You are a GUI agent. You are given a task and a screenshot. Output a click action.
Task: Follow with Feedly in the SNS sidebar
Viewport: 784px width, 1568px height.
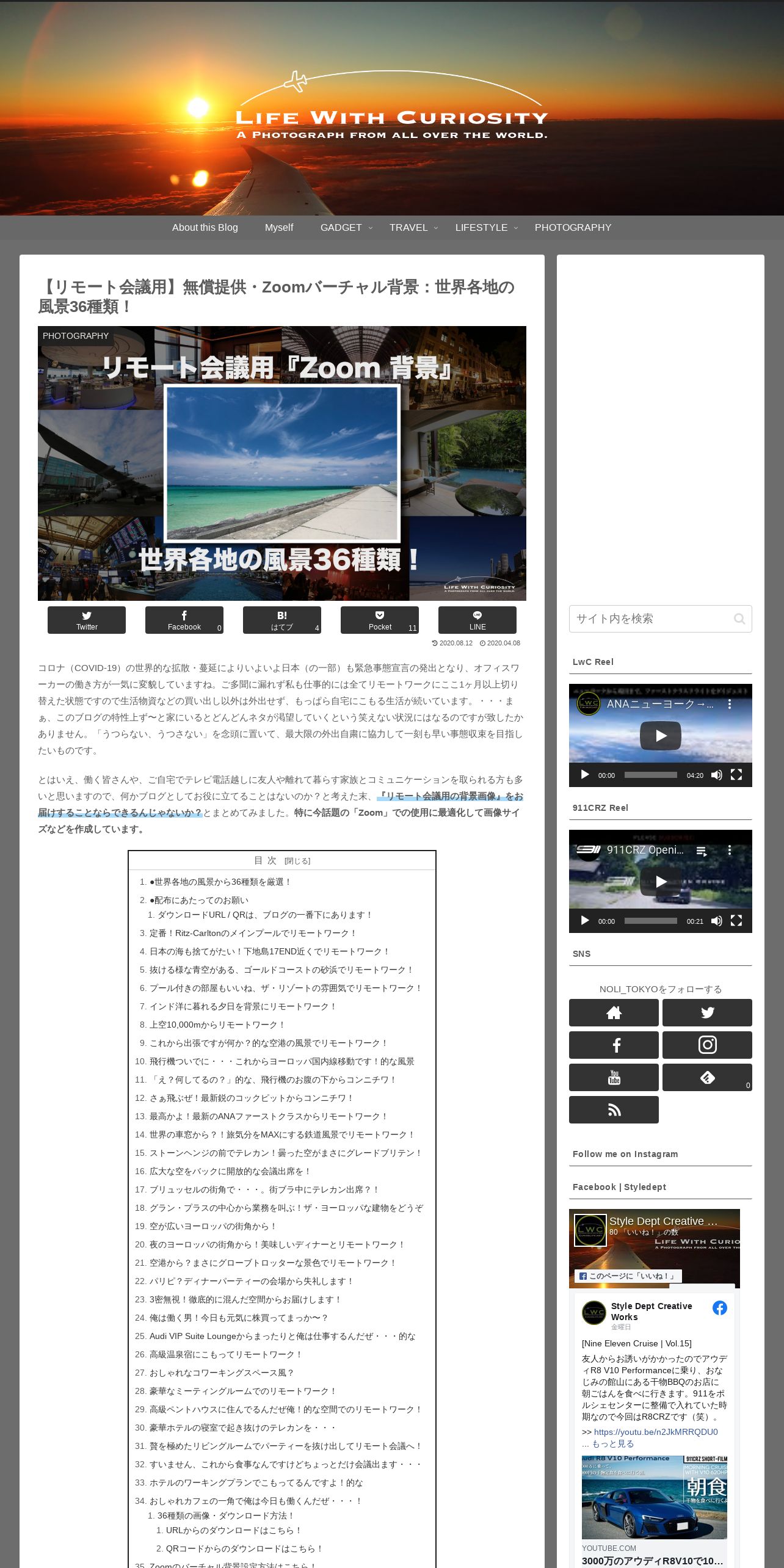tap(707, 1077)
